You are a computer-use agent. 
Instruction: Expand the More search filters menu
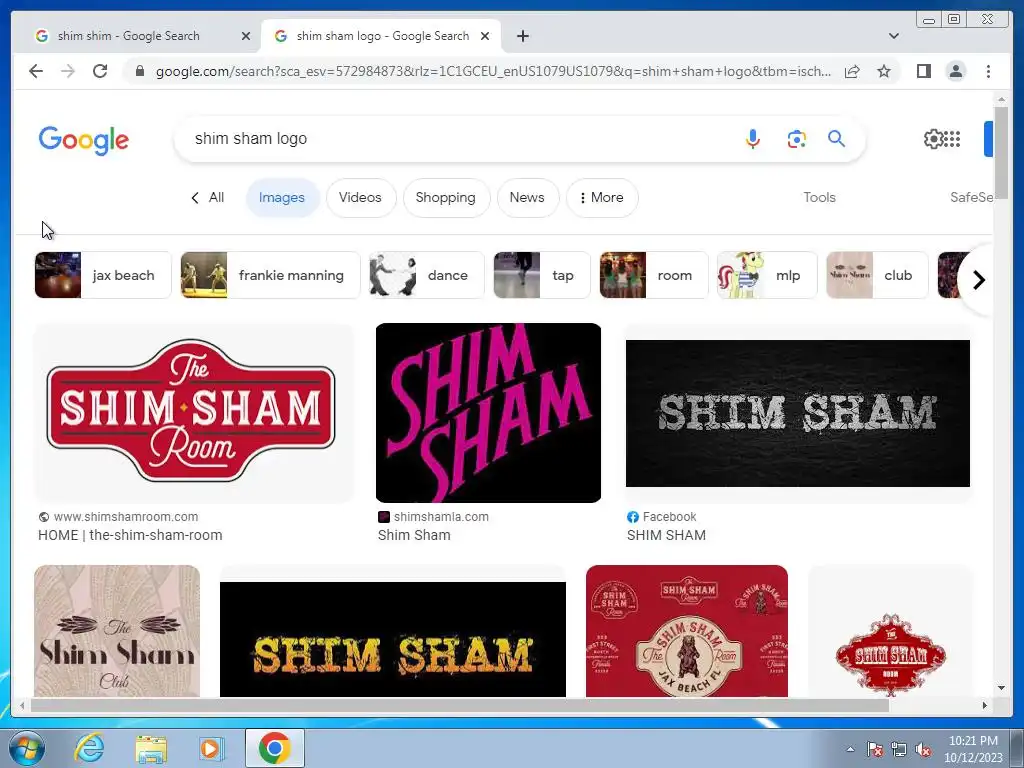tap(601, 197)
